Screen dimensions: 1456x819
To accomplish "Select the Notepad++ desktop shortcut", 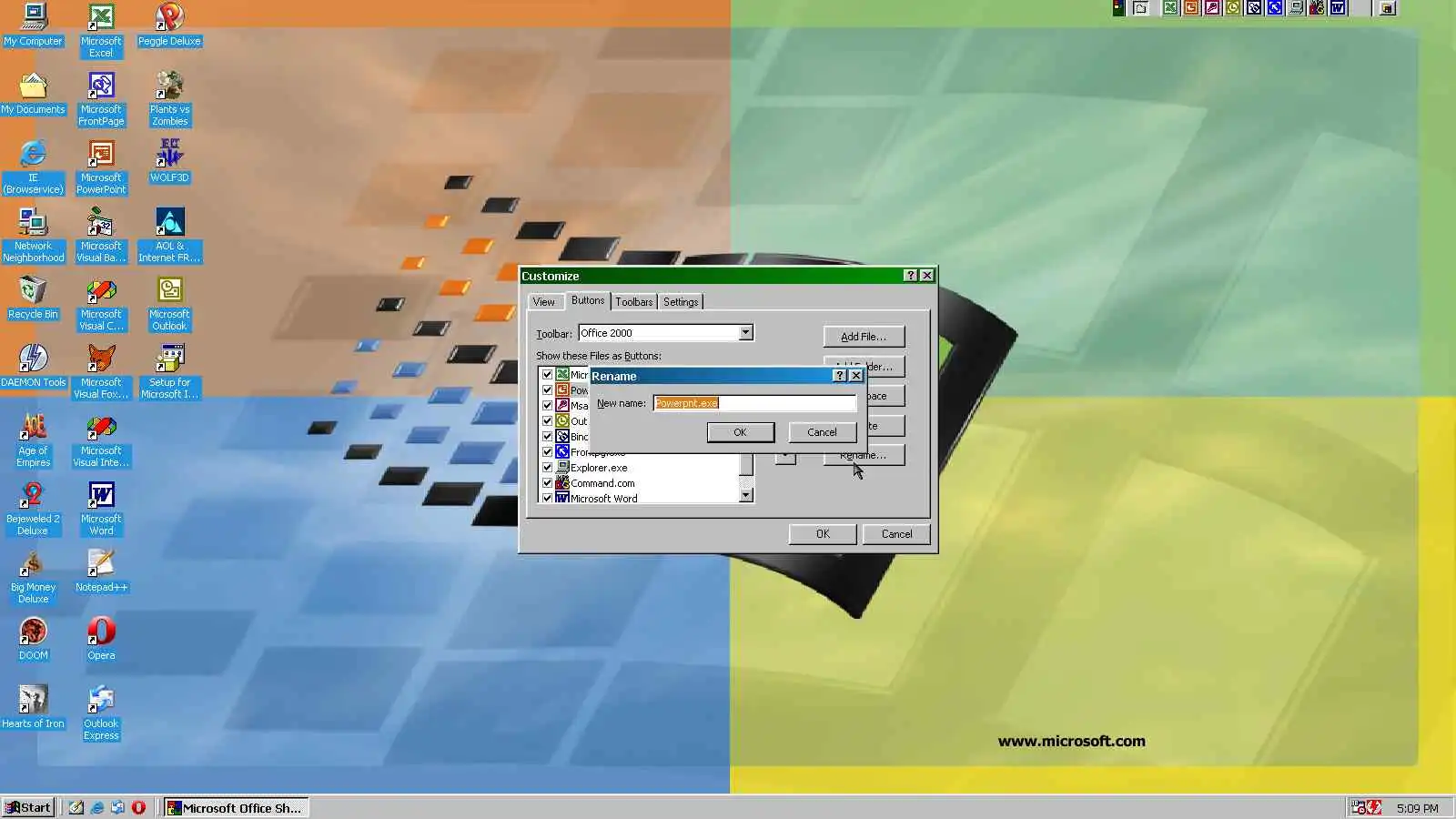I will 101,571.
